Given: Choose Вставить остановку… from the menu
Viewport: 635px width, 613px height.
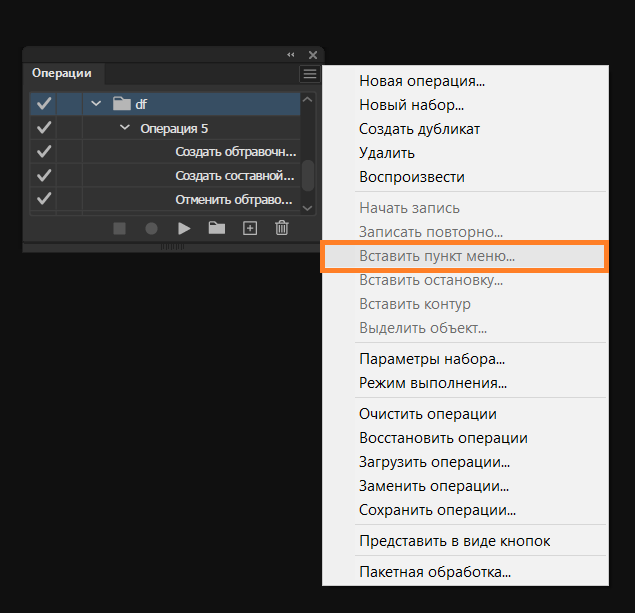Looking at the screenshot, I should (465, 280).
